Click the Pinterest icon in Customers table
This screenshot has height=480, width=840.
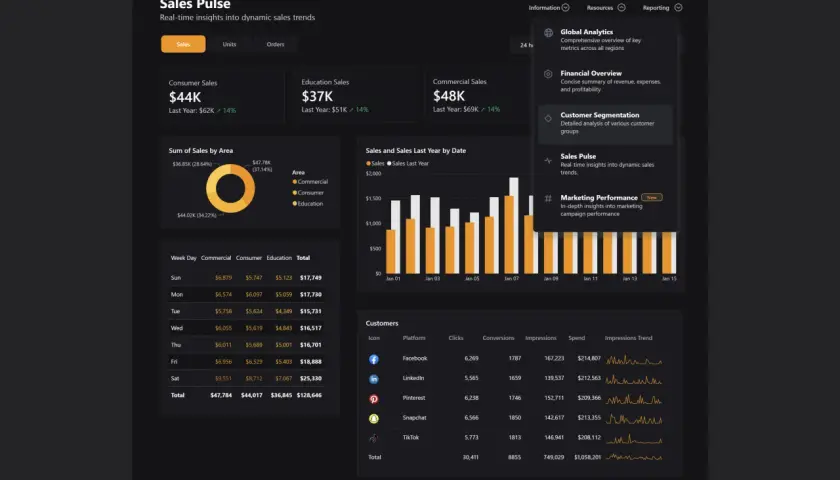click(x=374, y=399)
